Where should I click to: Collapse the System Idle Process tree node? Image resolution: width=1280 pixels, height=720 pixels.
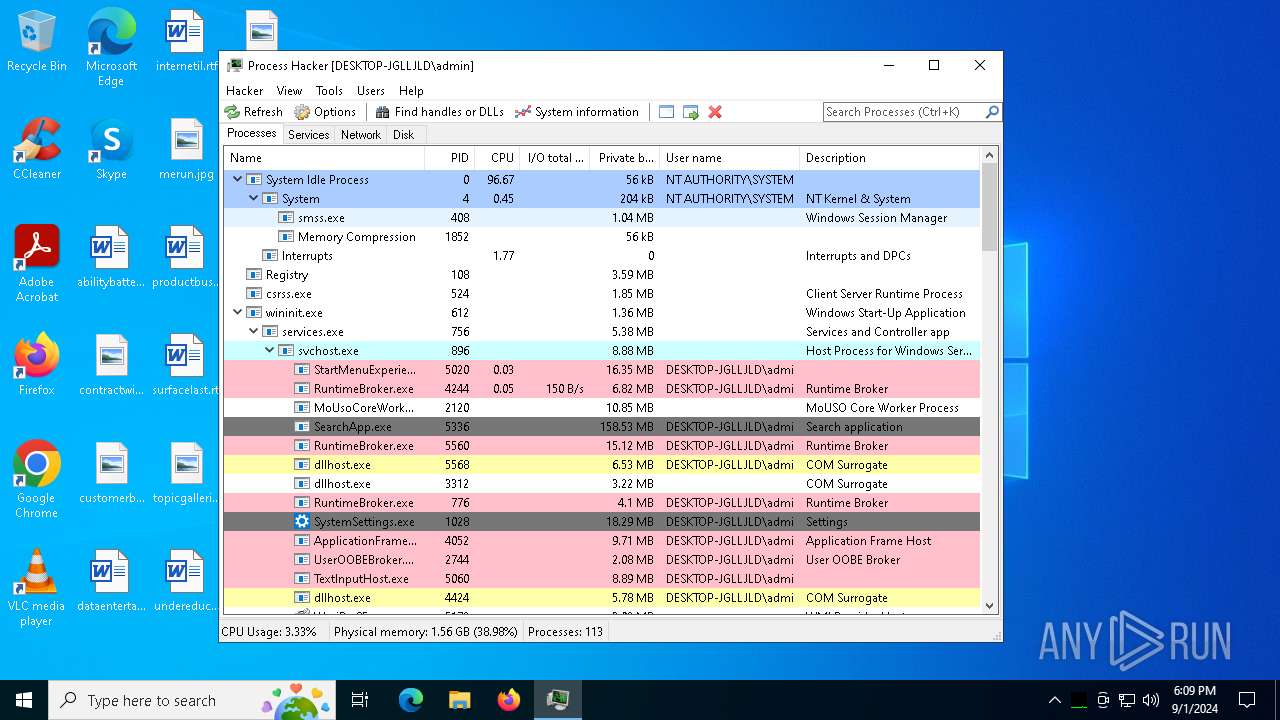(237, 180)
